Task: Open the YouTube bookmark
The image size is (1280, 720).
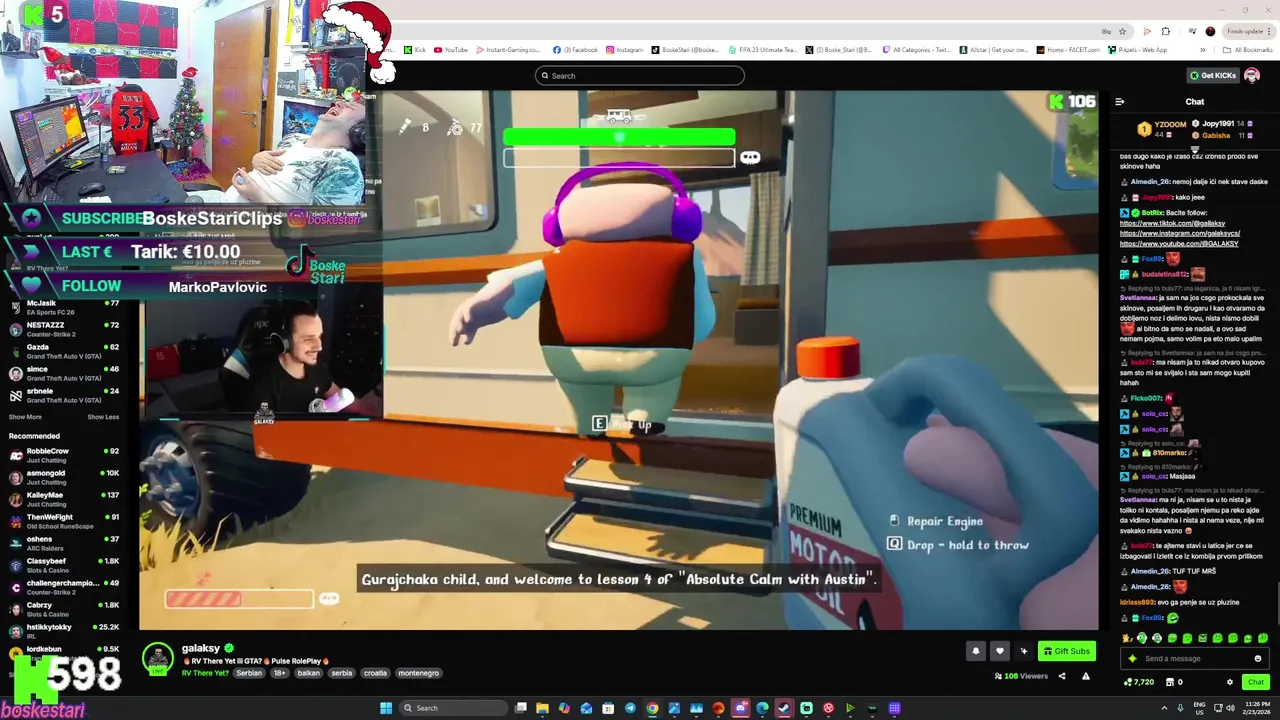Action: (x=451, y=50)
